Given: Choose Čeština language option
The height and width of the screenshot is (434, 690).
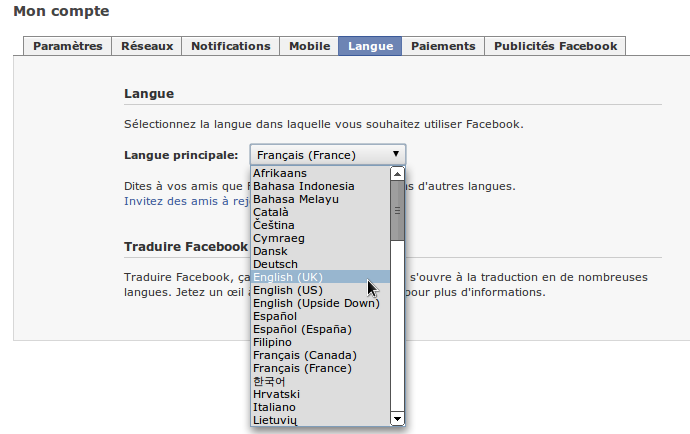Looking at the screenshot, I should (x=320, y=225).
